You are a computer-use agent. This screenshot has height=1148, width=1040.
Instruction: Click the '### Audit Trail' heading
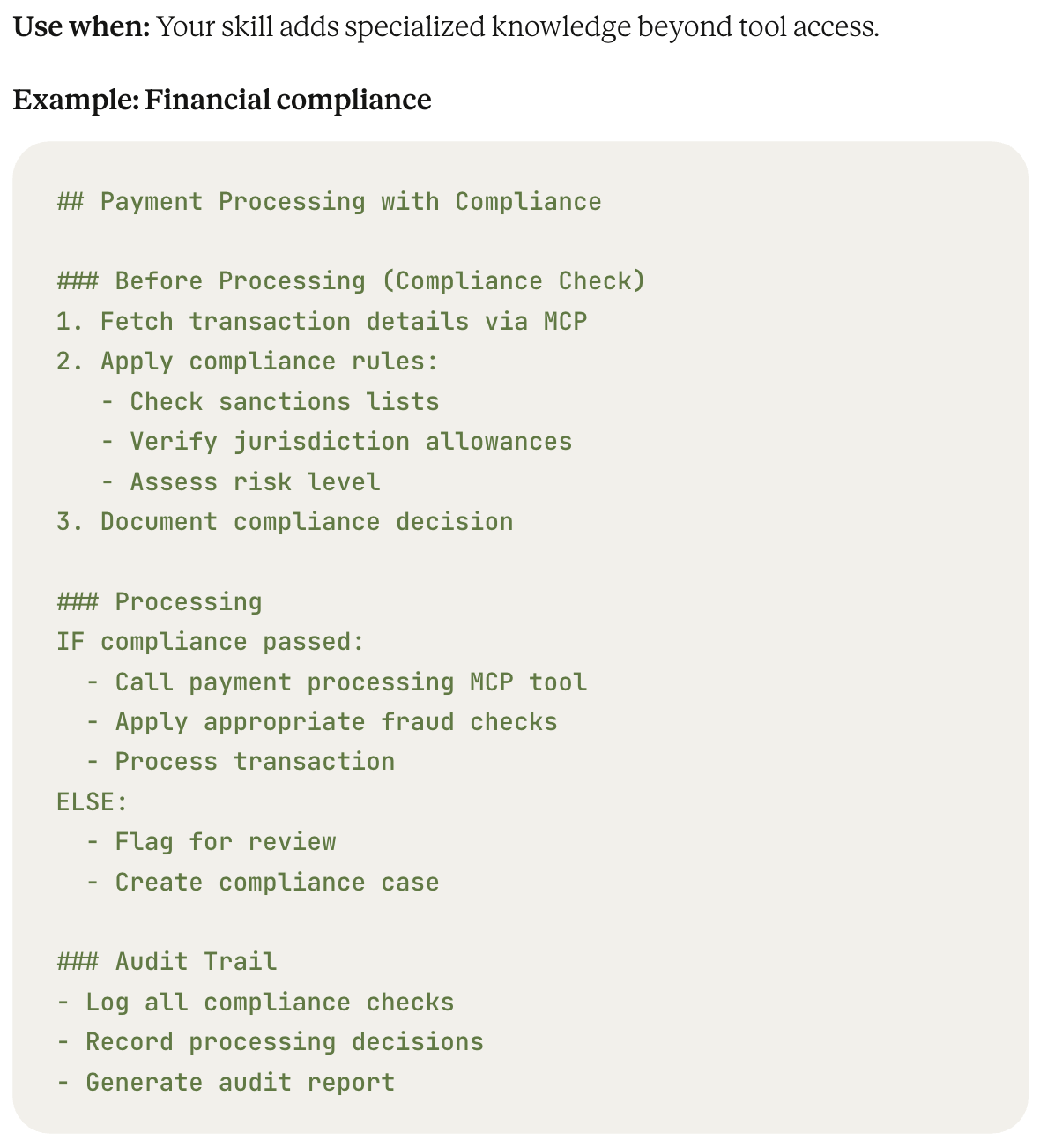pyautogui.click(x=167, y=962)
